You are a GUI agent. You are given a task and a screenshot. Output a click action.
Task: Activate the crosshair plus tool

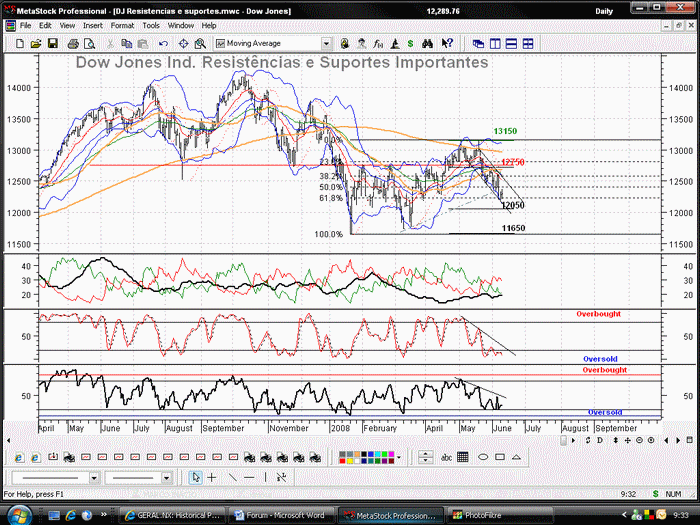click(212, 478)
